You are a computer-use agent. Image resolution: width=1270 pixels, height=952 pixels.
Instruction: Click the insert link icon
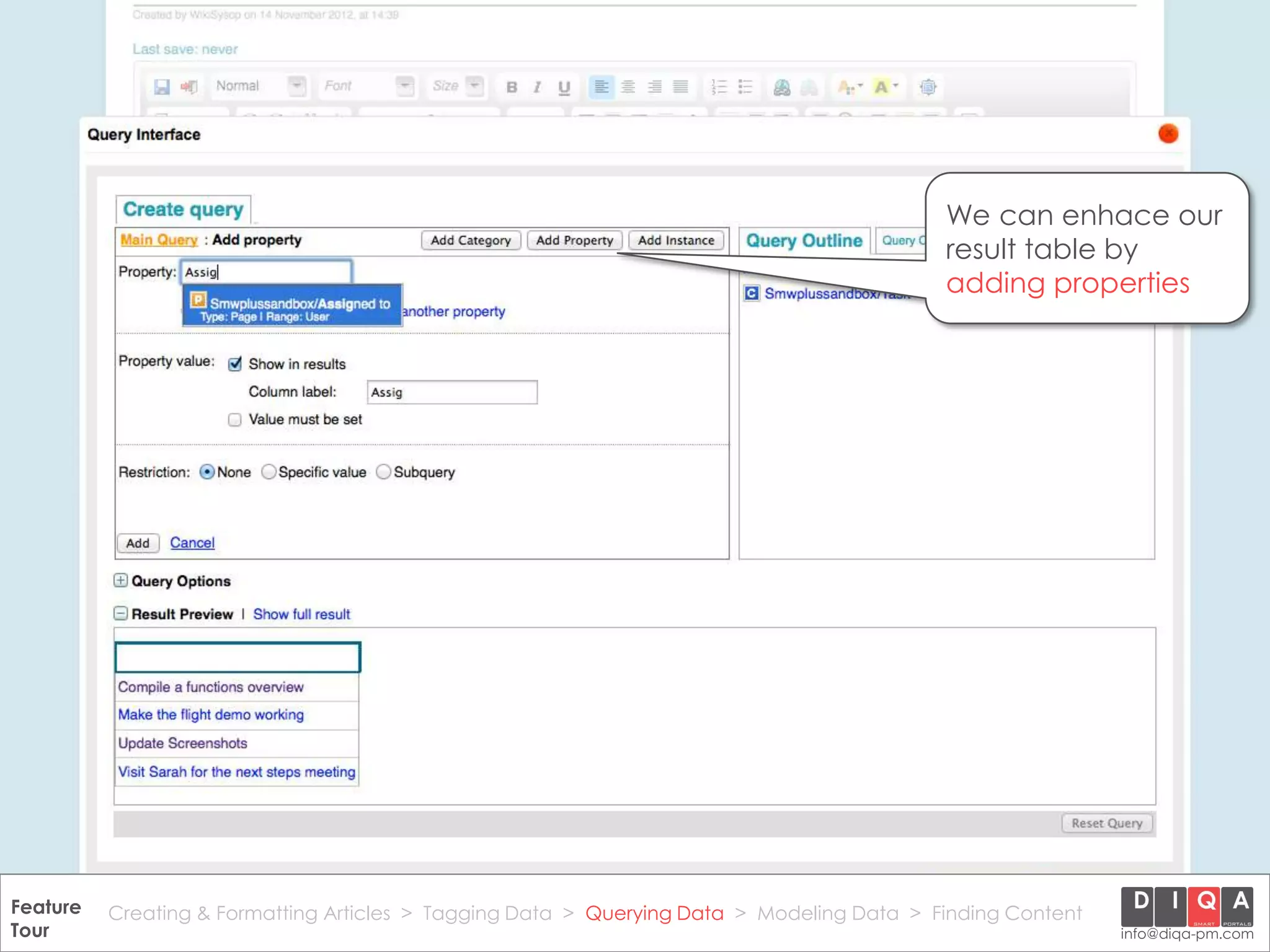(x=782, y=87)
